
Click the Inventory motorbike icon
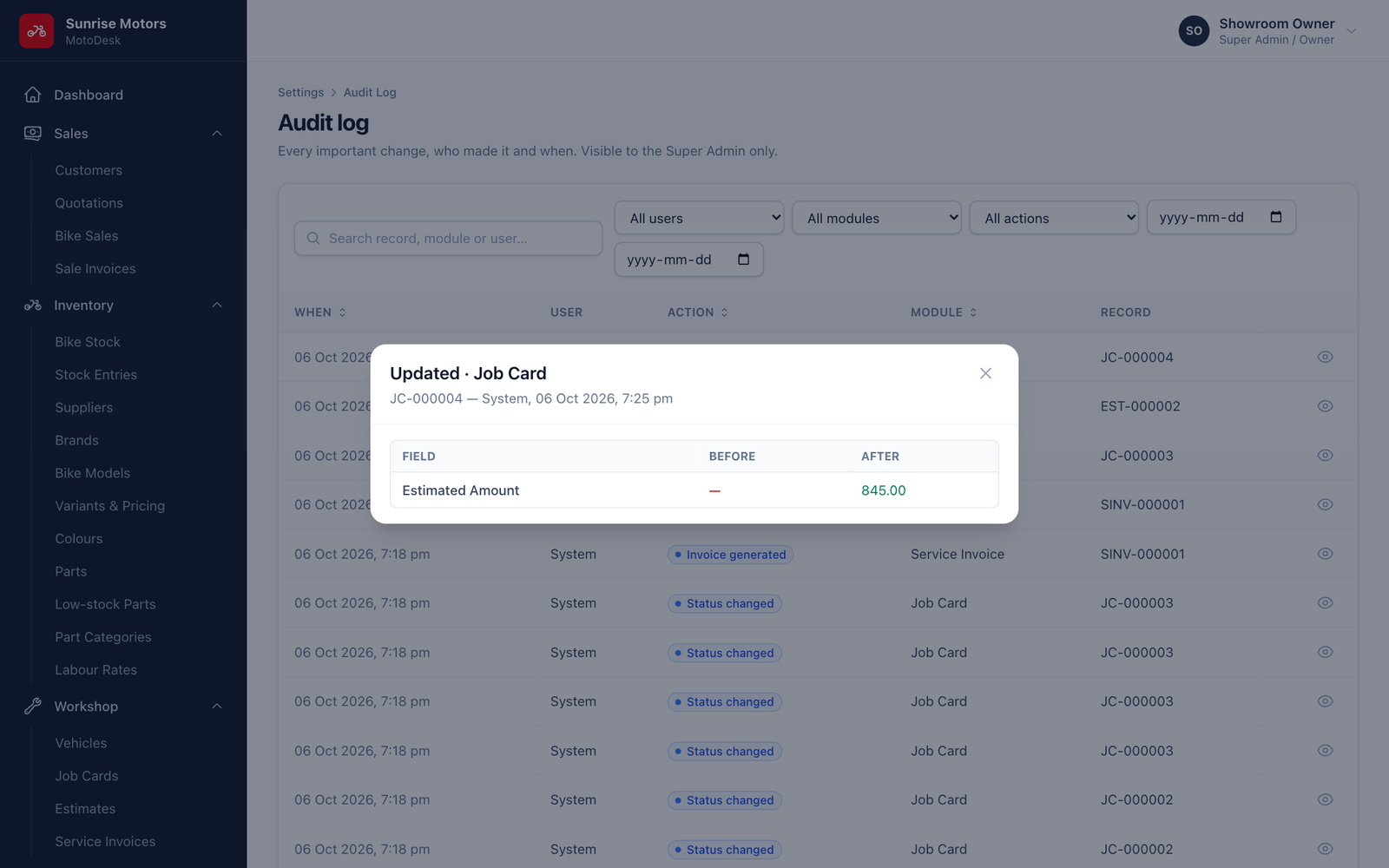(x=33, y=305)
